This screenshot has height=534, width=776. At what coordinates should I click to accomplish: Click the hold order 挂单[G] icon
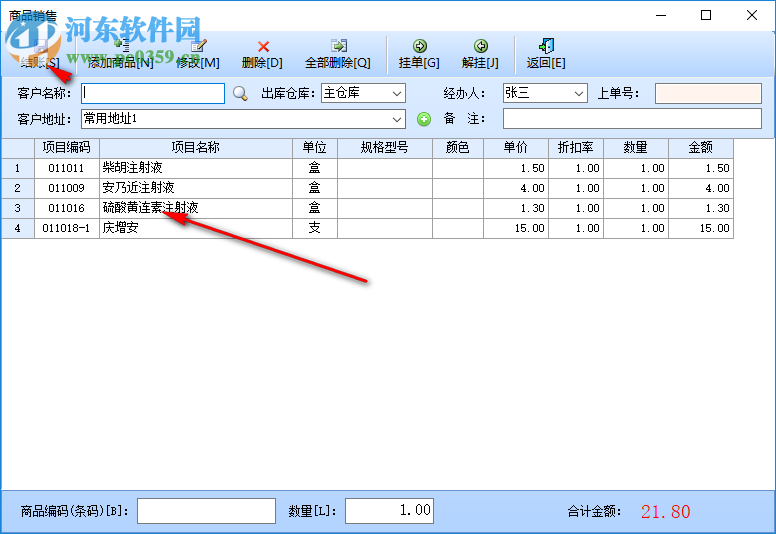tap(420, 46)
